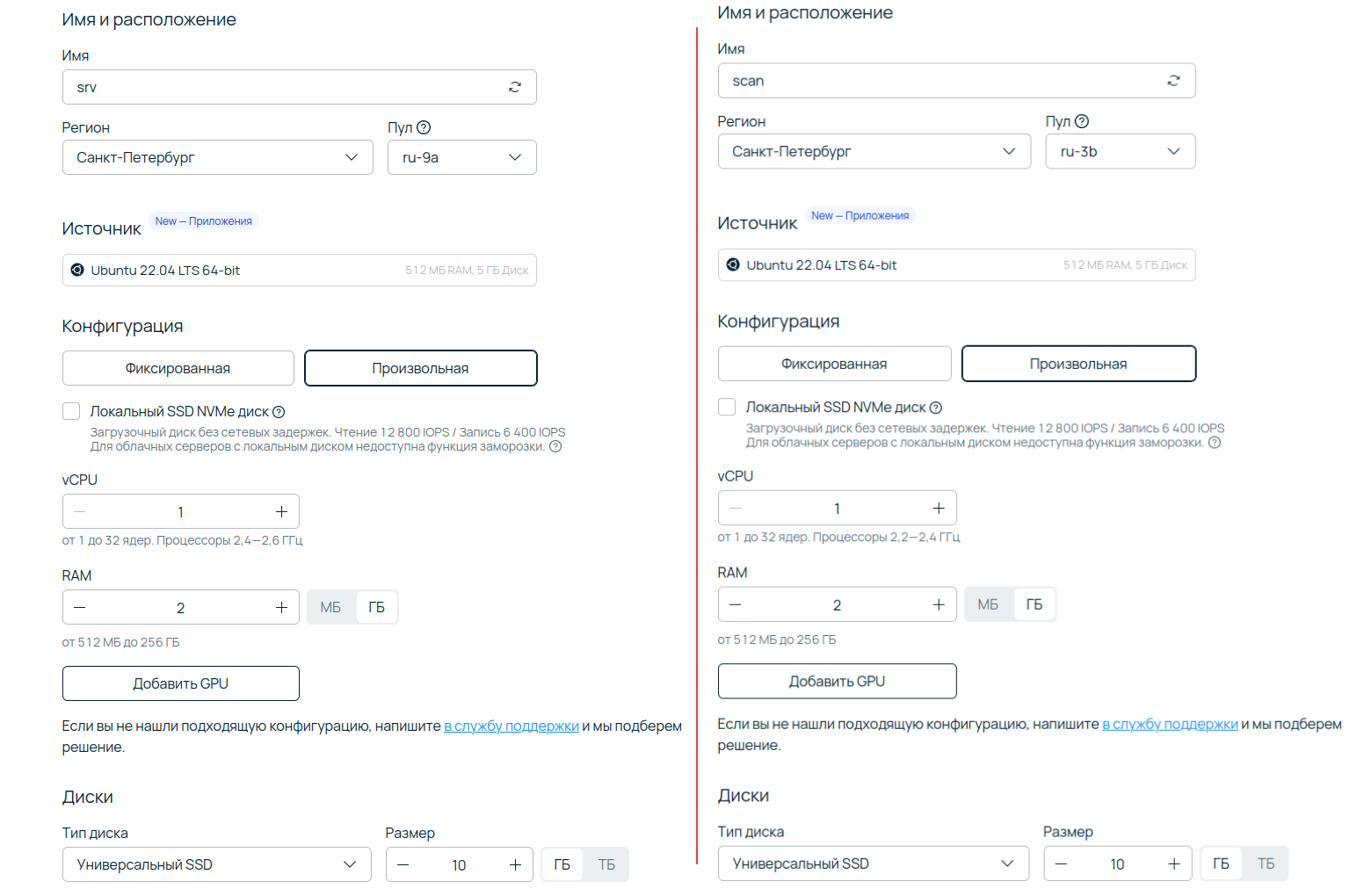
Task: Expand Регион dropdown in left form
Action: [x=218, y=157]
